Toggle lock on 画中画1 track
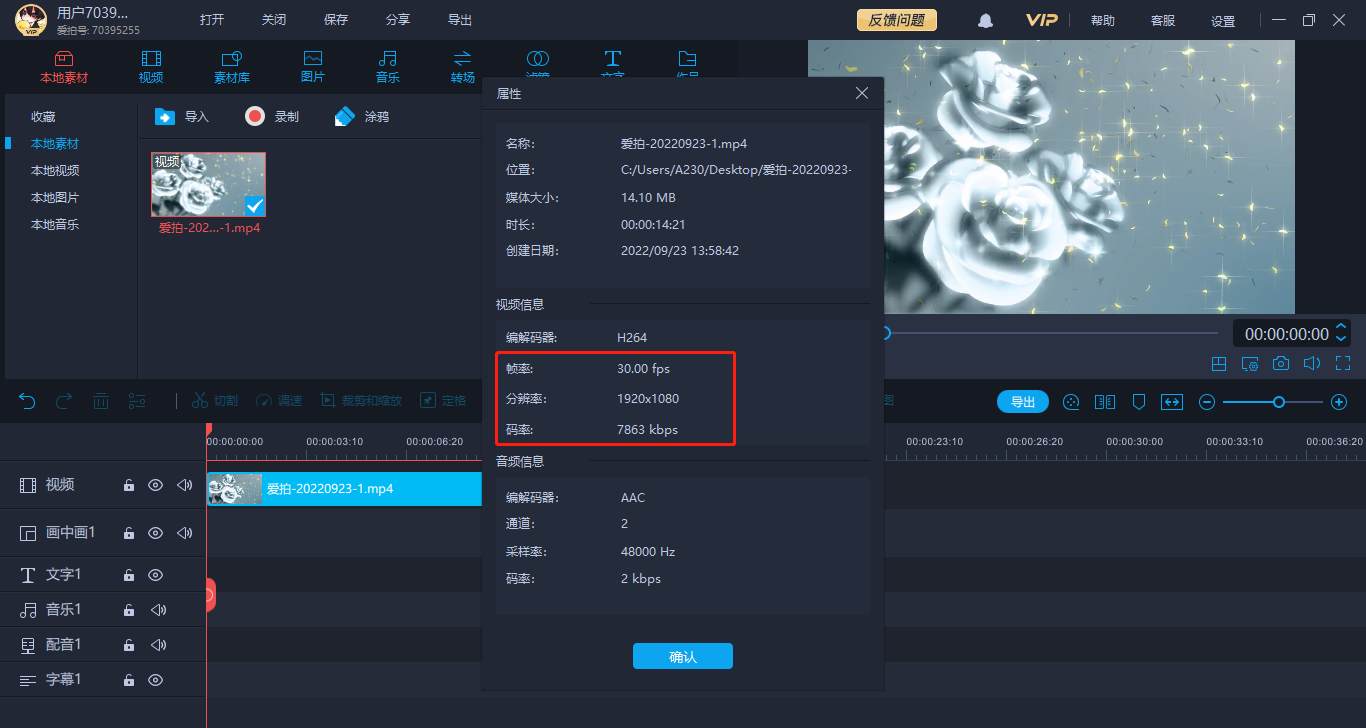 click(x=128, y=533)
